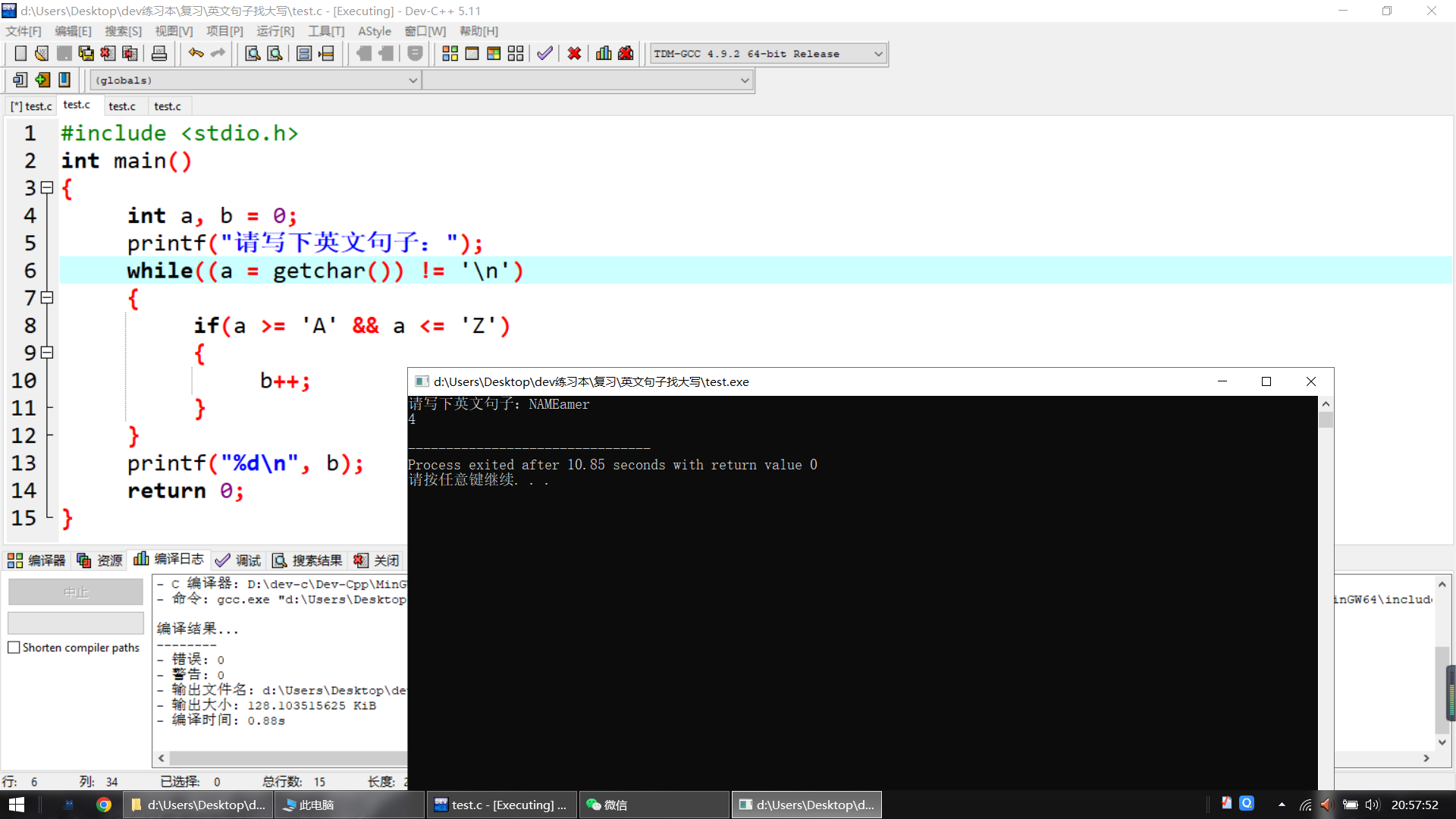Open the 资源 bottom panel tab
Screen dimensions: 1456x819
click(99, 560)
